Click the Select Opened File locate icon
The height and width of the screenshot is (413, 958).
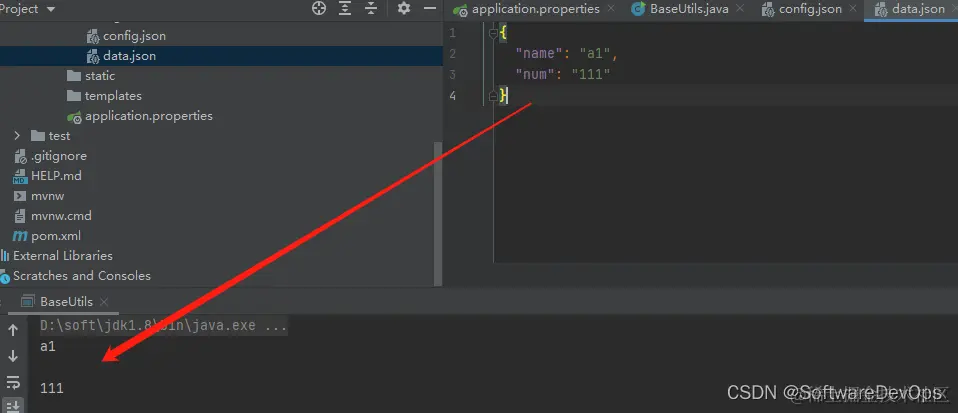[318, 9]
